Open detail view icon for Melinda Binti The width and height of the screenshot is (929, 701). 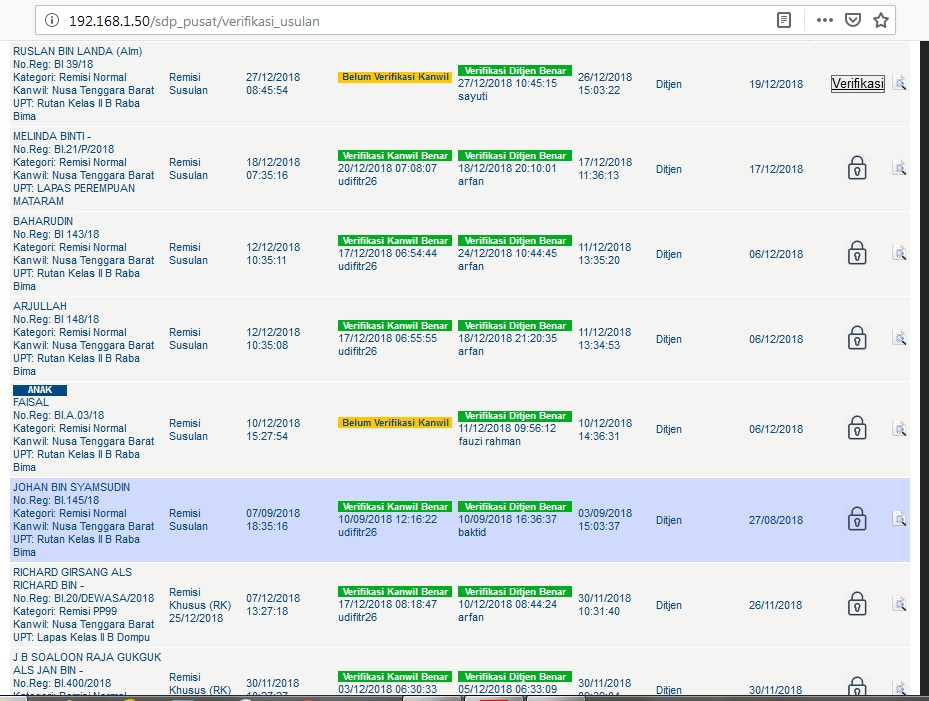coord(899,168)
